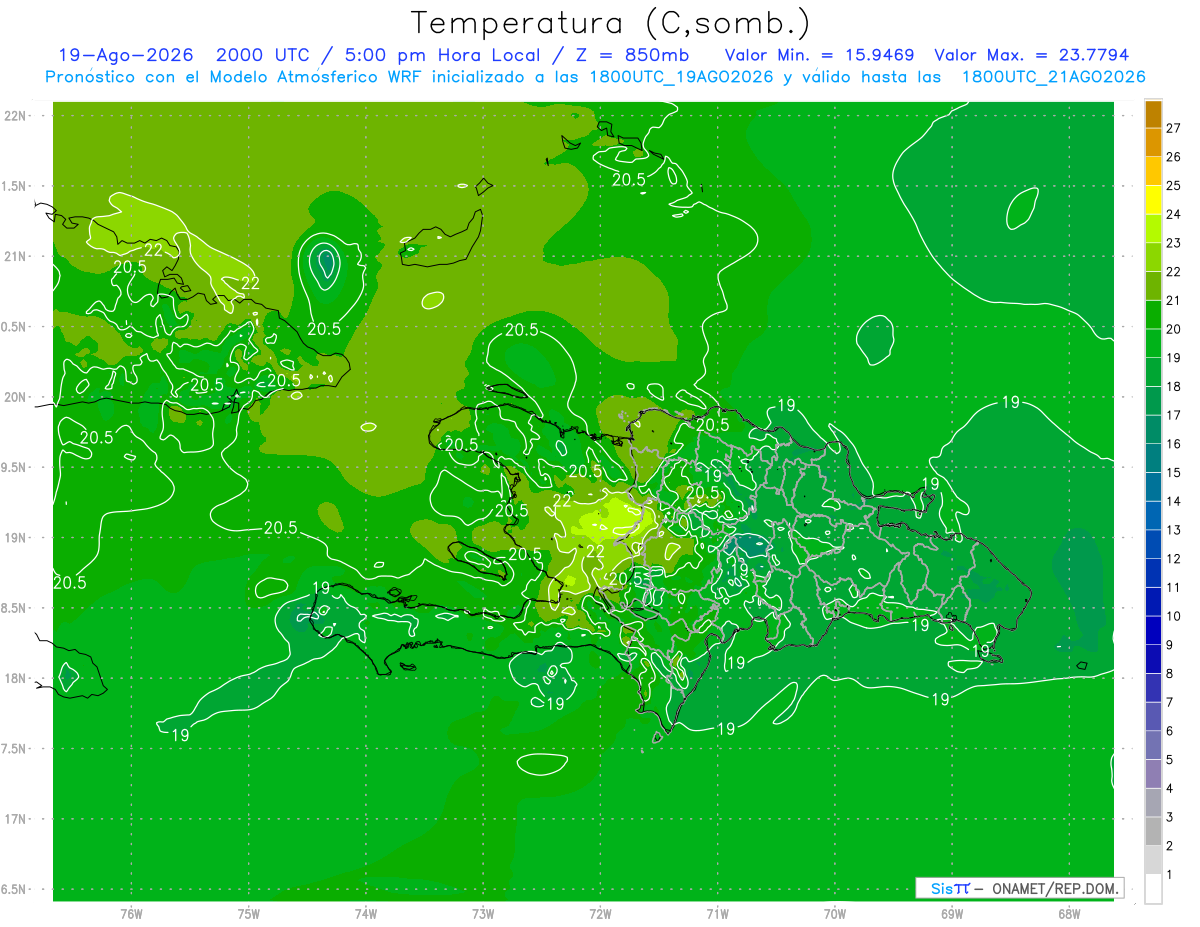Click the colorbar label "3"
This screenshot has height=927, width=1200.
pos(1170,818)
